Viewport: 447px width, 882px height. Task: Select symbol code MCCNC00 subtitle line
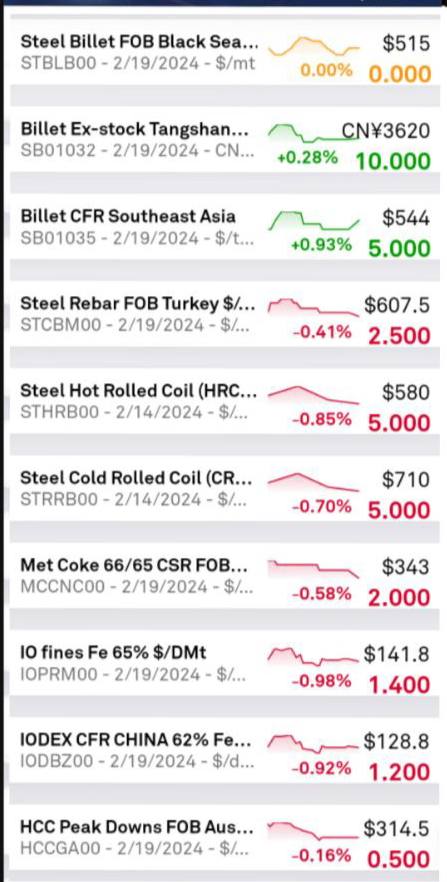point(137,587)
